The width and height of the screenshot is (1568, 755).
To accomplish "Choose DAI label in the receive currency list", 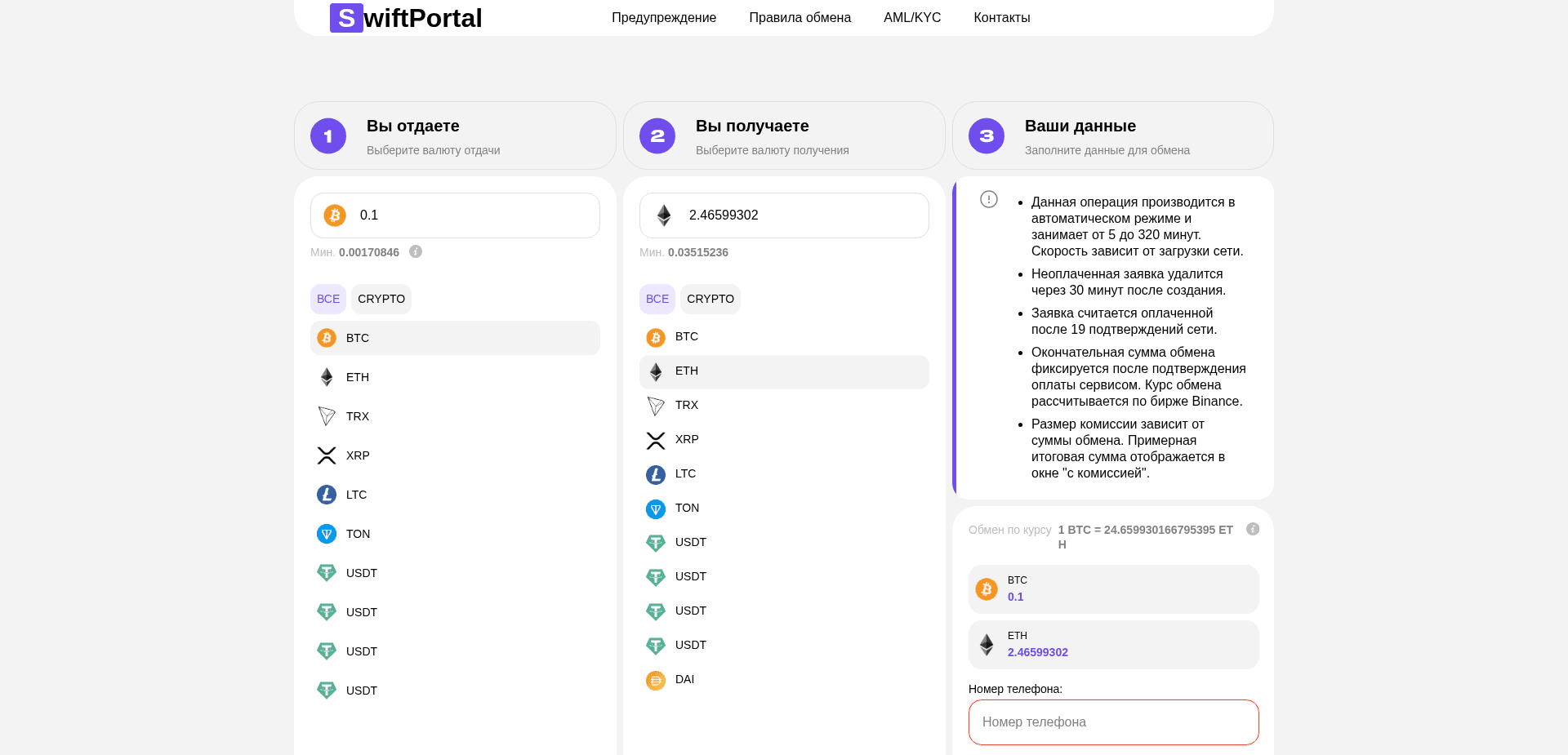I will pyautogui.click(x=684, y=679).
